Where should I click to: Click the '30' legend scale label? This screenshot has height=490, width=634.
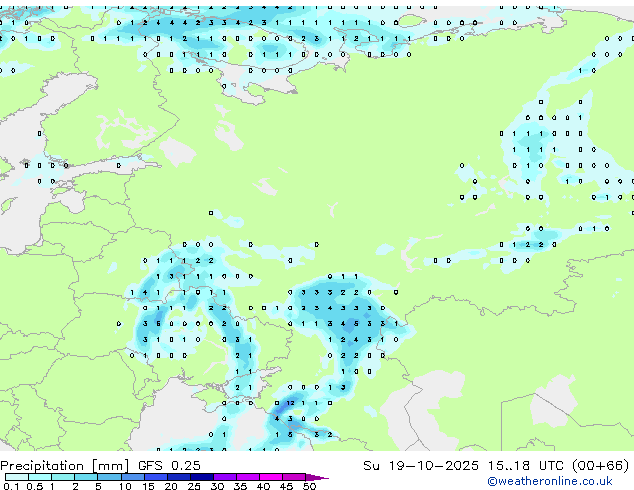pyautogui.click(x=217, y=486)
